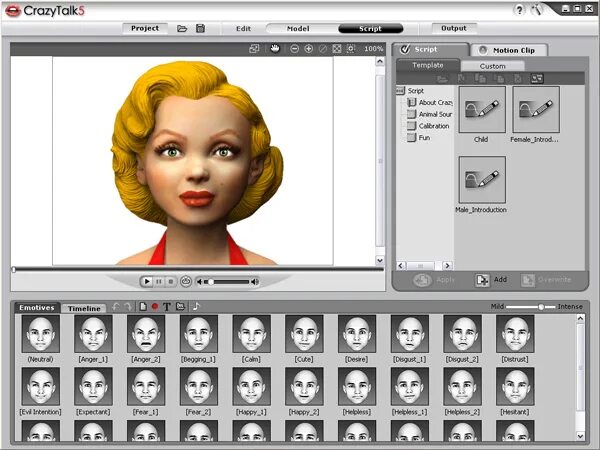Mute audio with the speaker icon
Screen dimensions: 600x450
199,282
